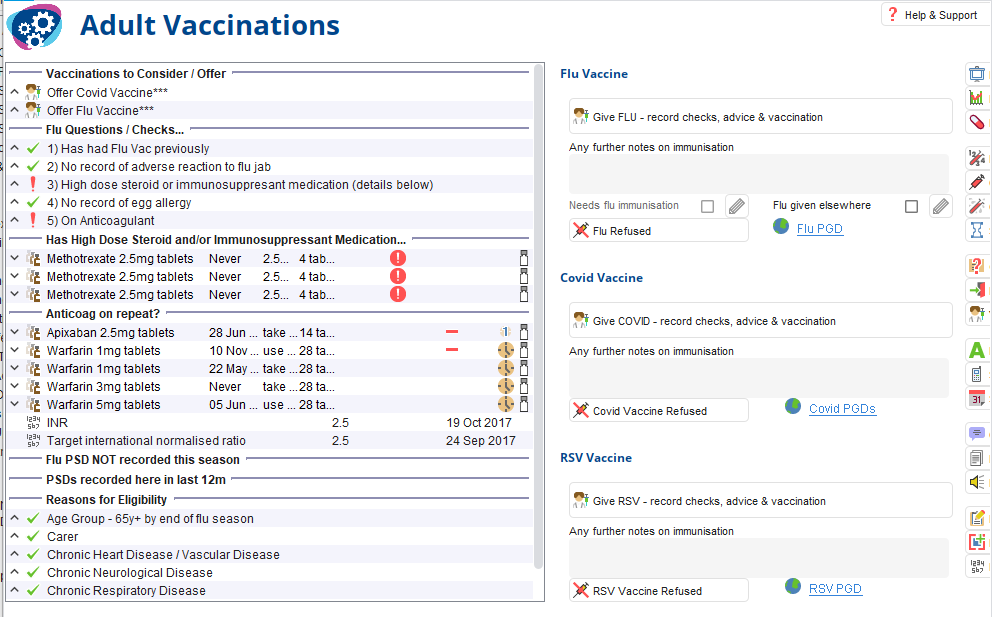Tick the Needs flu immunisation checkbox
Image resolution: width=998 pixels, height=617 pixels.
pos(707,206)
